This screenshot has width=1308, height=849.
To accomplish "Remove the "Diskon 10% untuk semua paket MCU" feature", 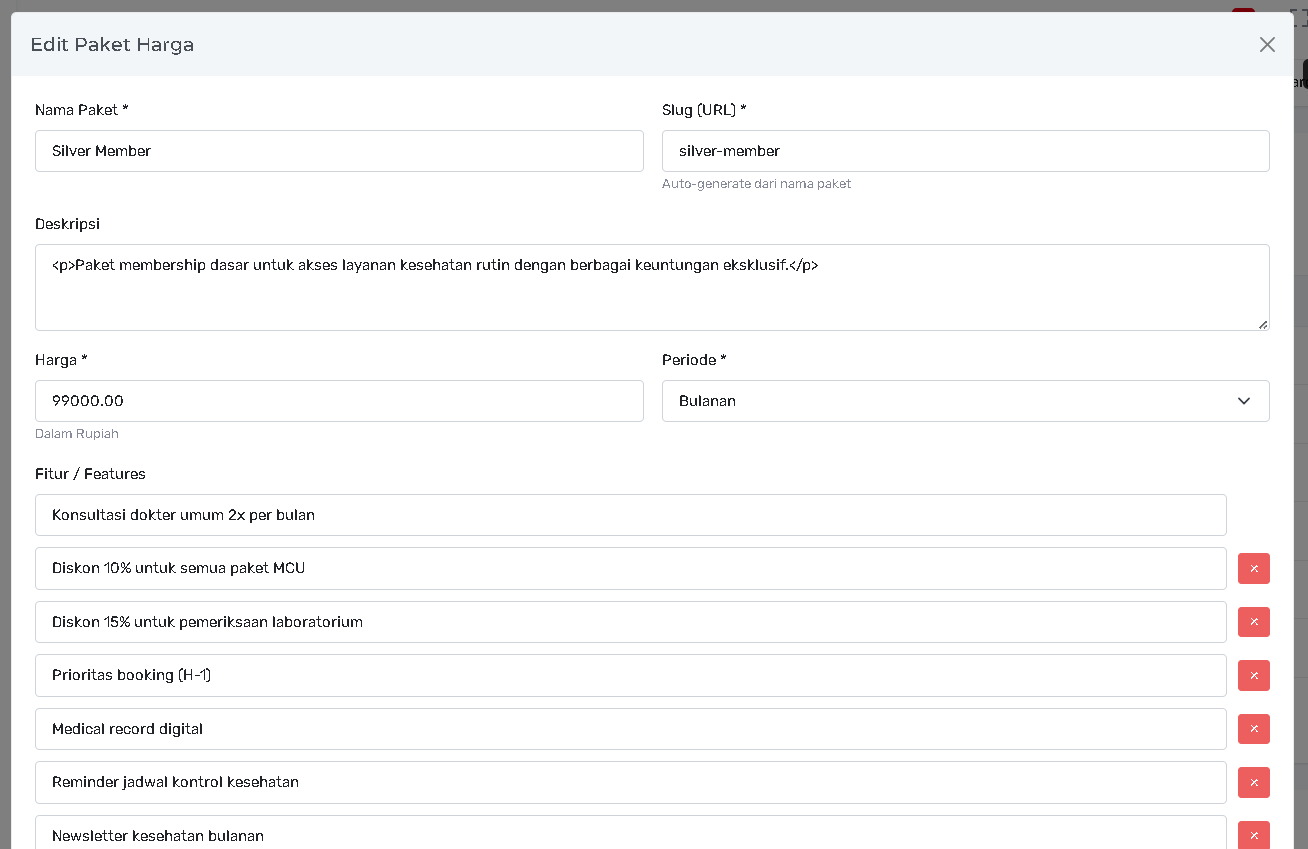I will 1253,569.
